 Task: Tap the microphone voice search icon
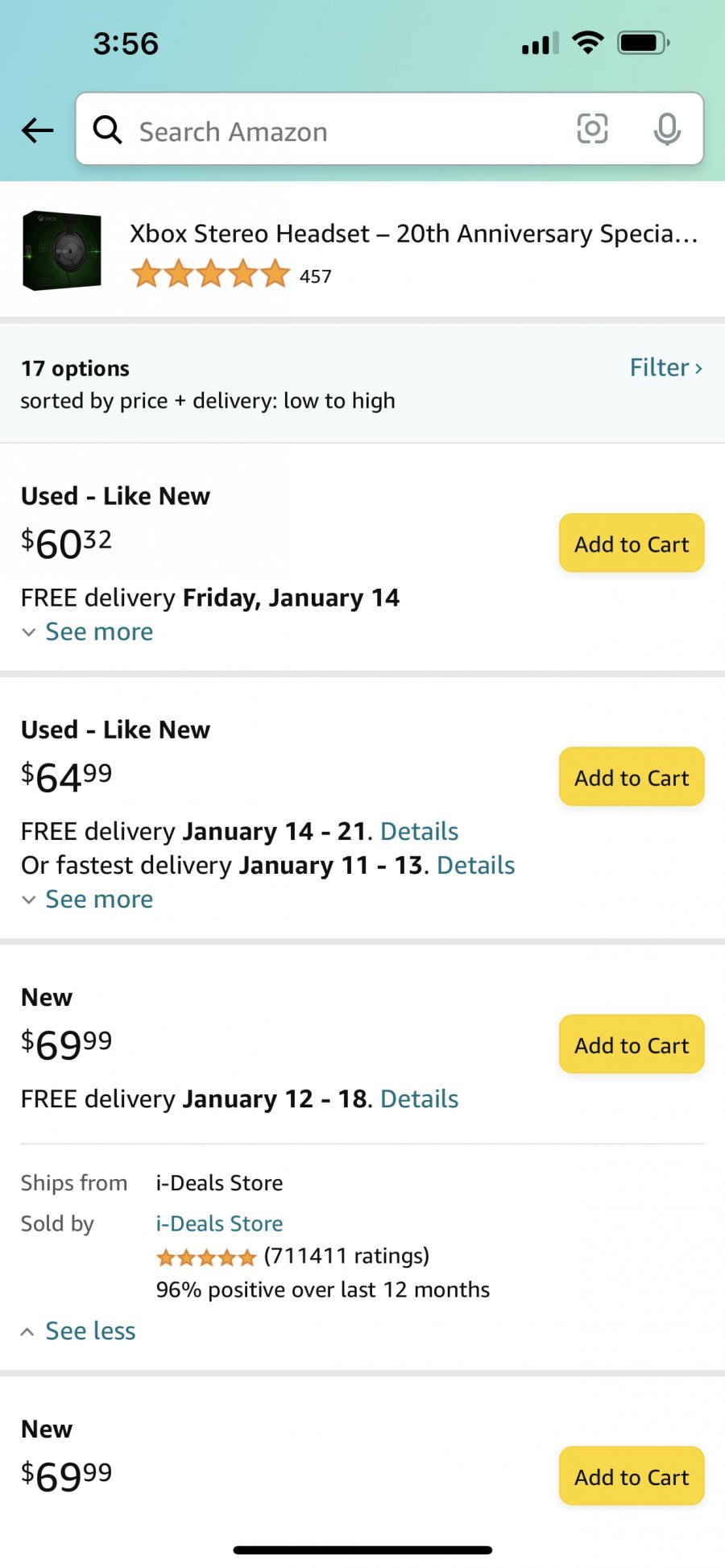[667, 129]
